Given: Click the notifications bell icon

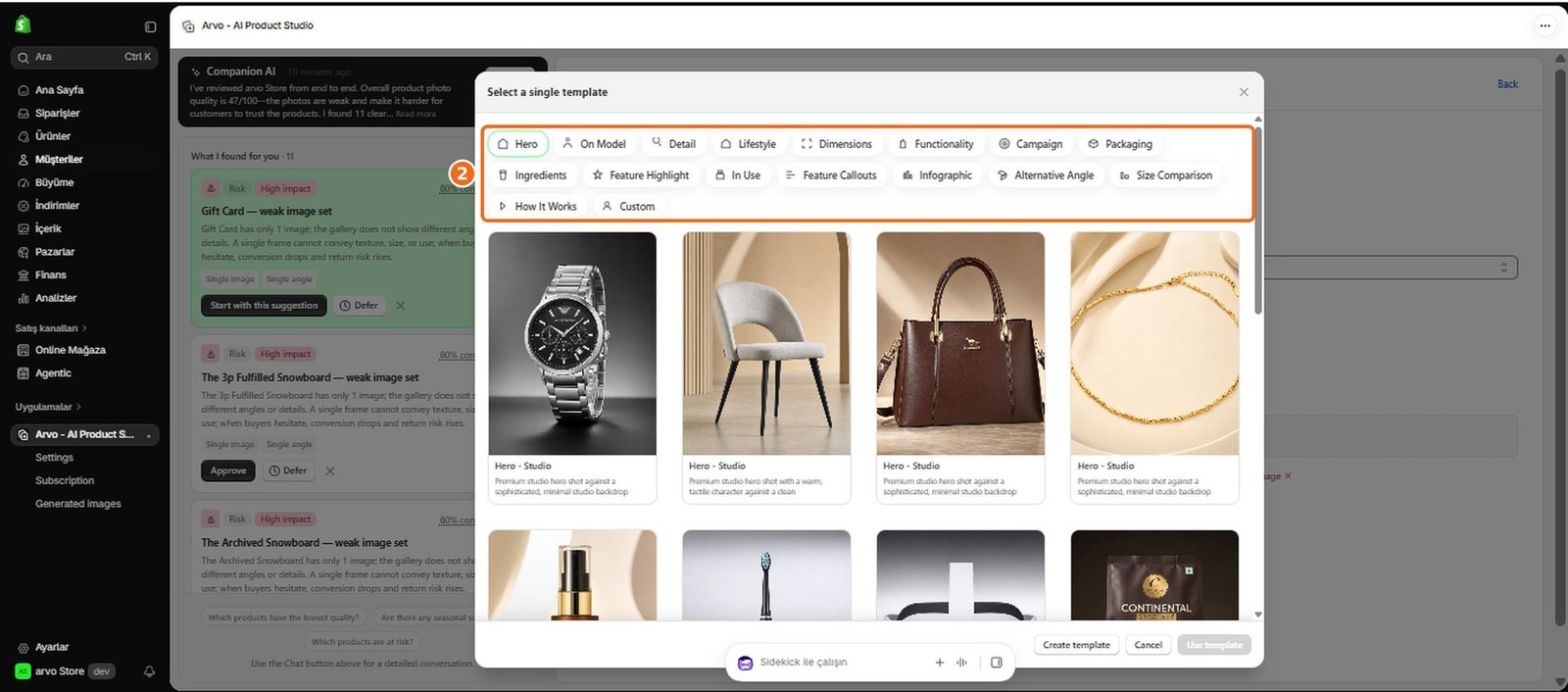Looking at the screenshot, I should click(x=149, y=671).
